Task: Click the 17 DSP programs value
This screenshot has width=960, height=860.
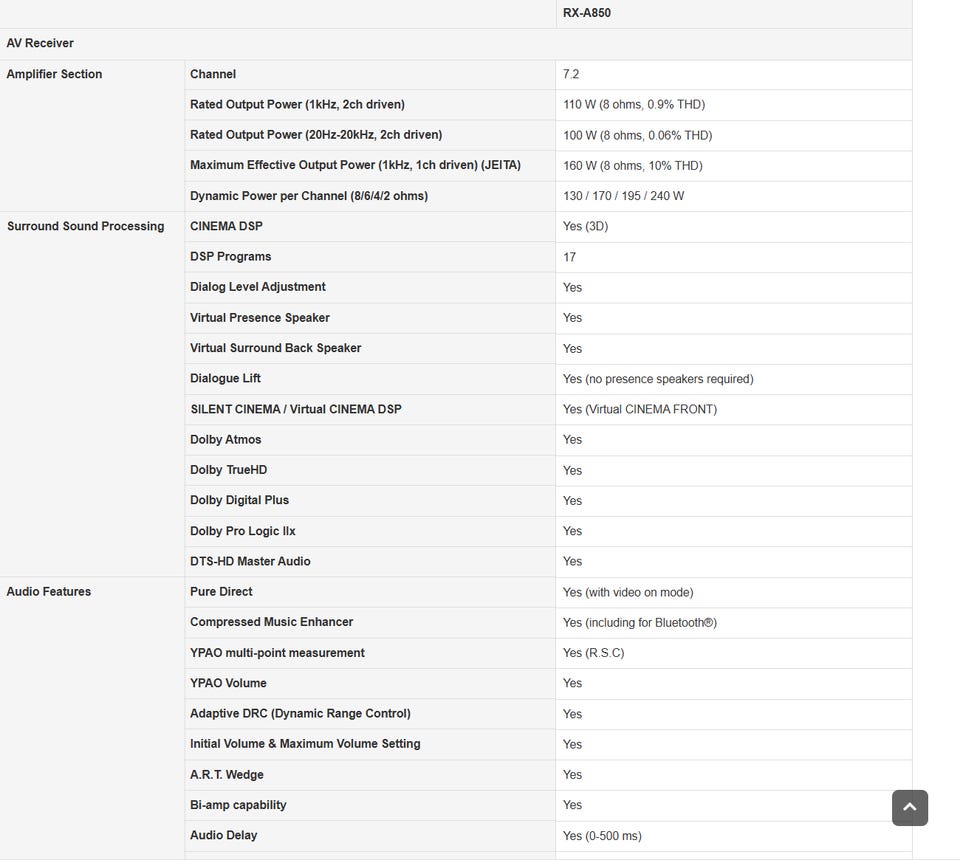Action: point(569,257)
